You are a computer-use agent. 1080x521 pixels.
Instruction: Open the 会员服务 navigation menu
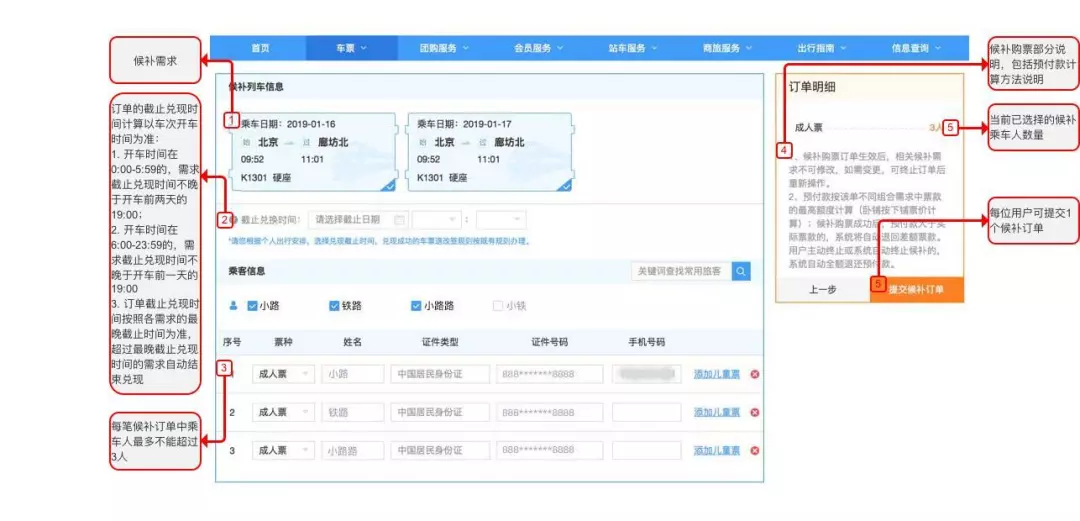click(538, 48)
